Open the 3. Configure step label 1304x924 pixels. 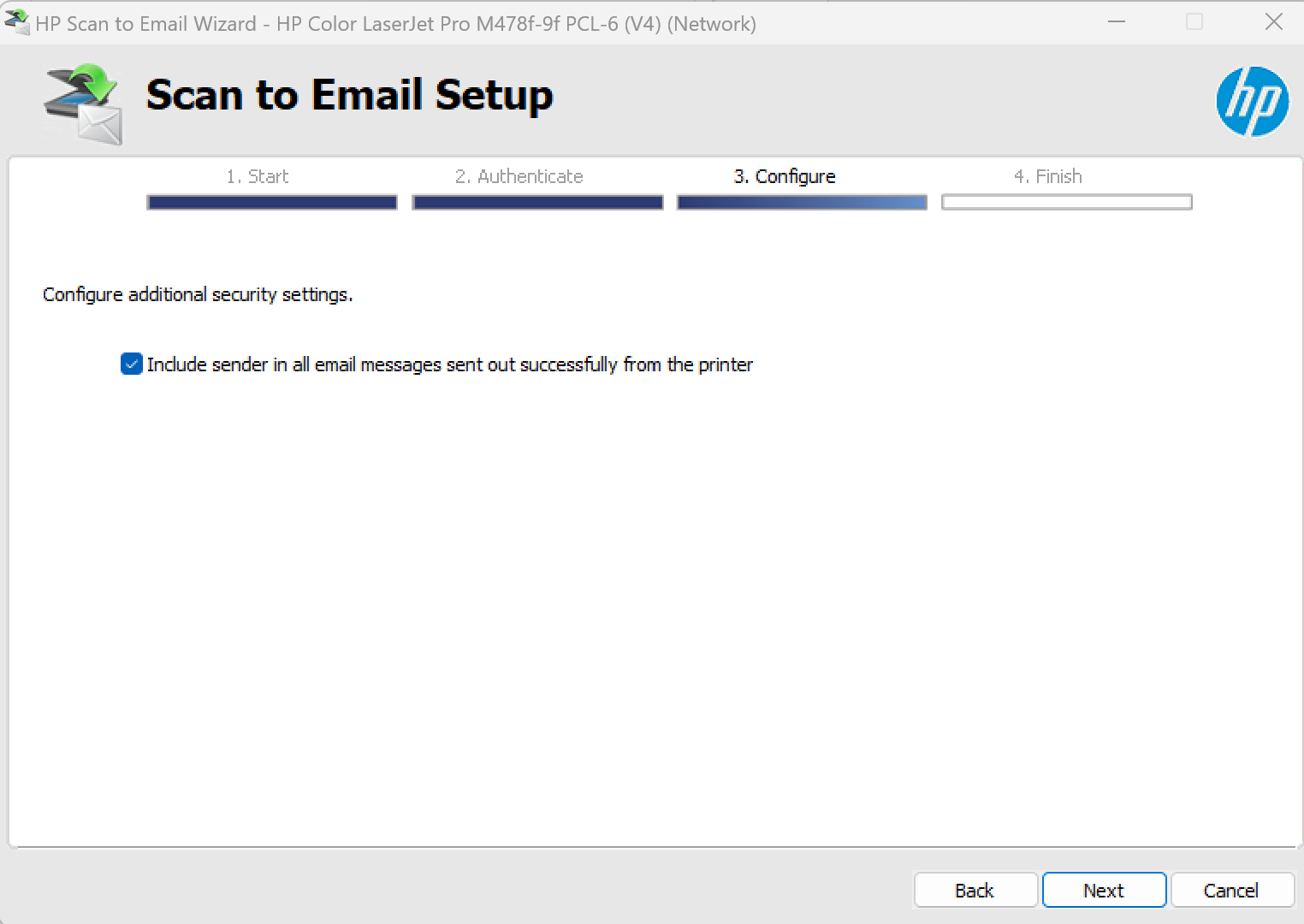pos(785,176)
